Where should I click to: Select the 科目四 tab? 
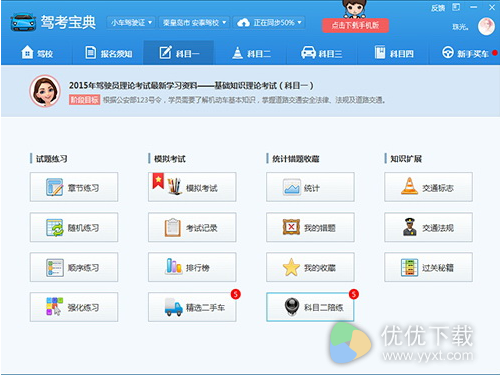pyautogui.click(x=394, y=53)
